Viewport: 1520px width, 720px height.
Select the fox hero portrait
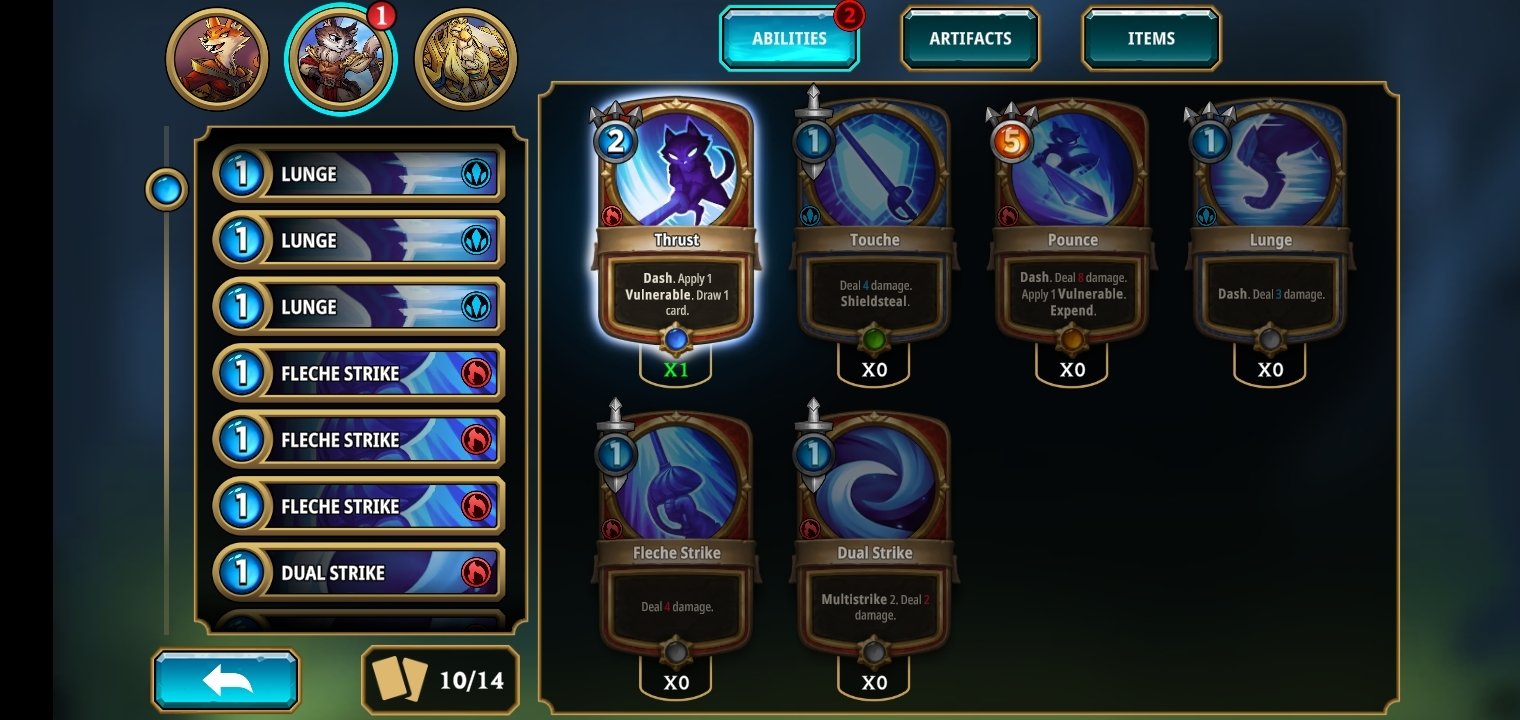pyautogui.click(x=217, y=58)
